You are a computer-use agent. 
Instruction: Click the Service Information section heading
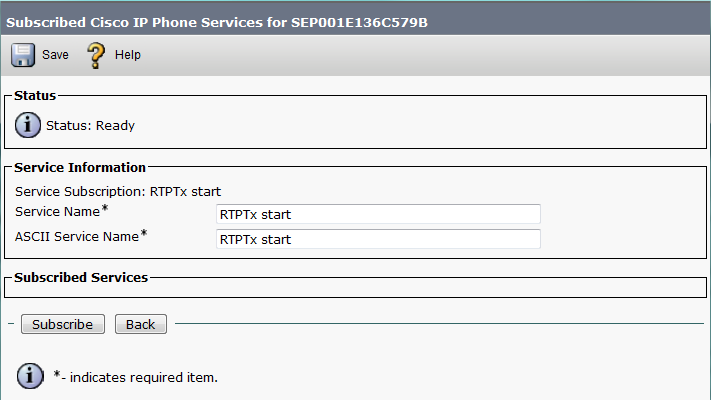coord(80,168)
